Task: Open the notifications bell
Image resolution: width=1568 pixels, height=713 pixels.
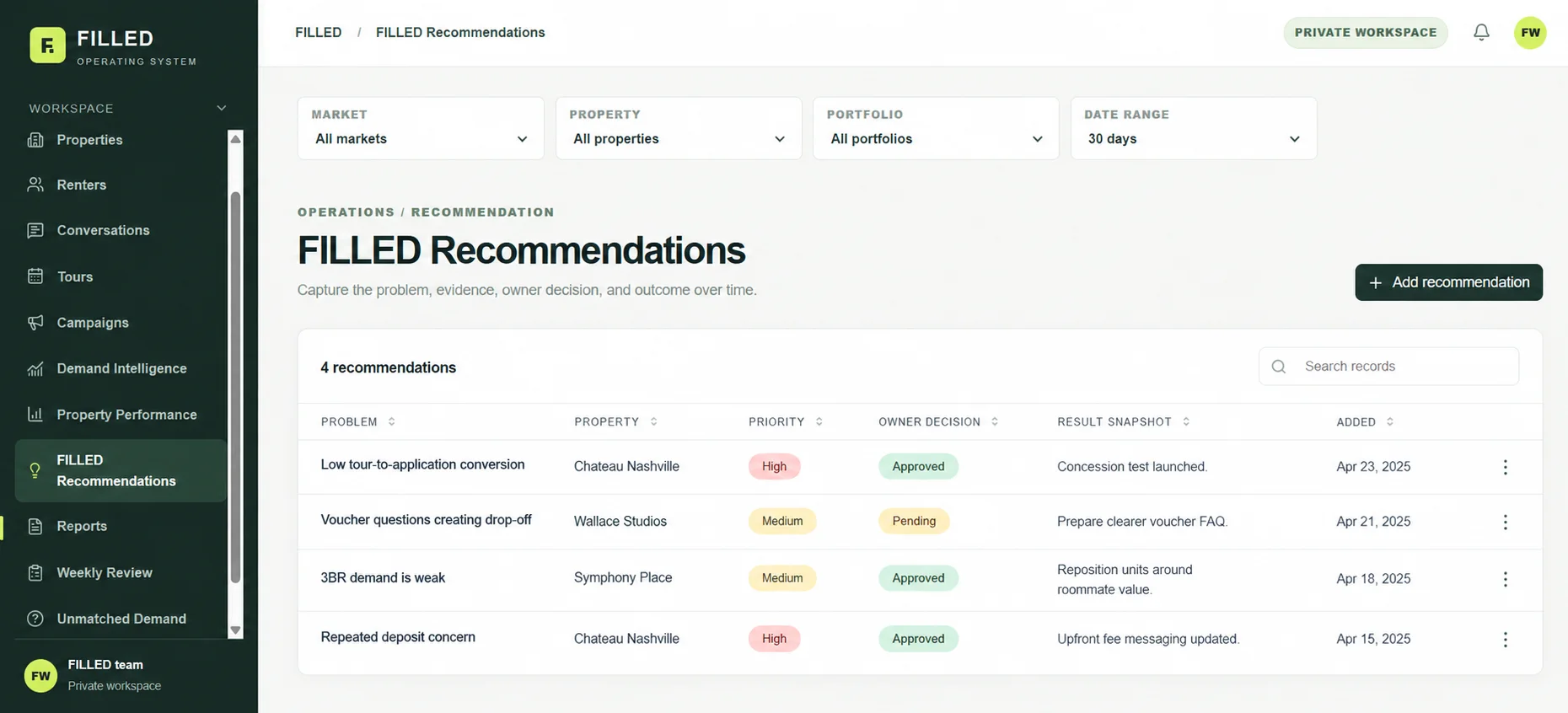Action: [x=1481, y=32]
